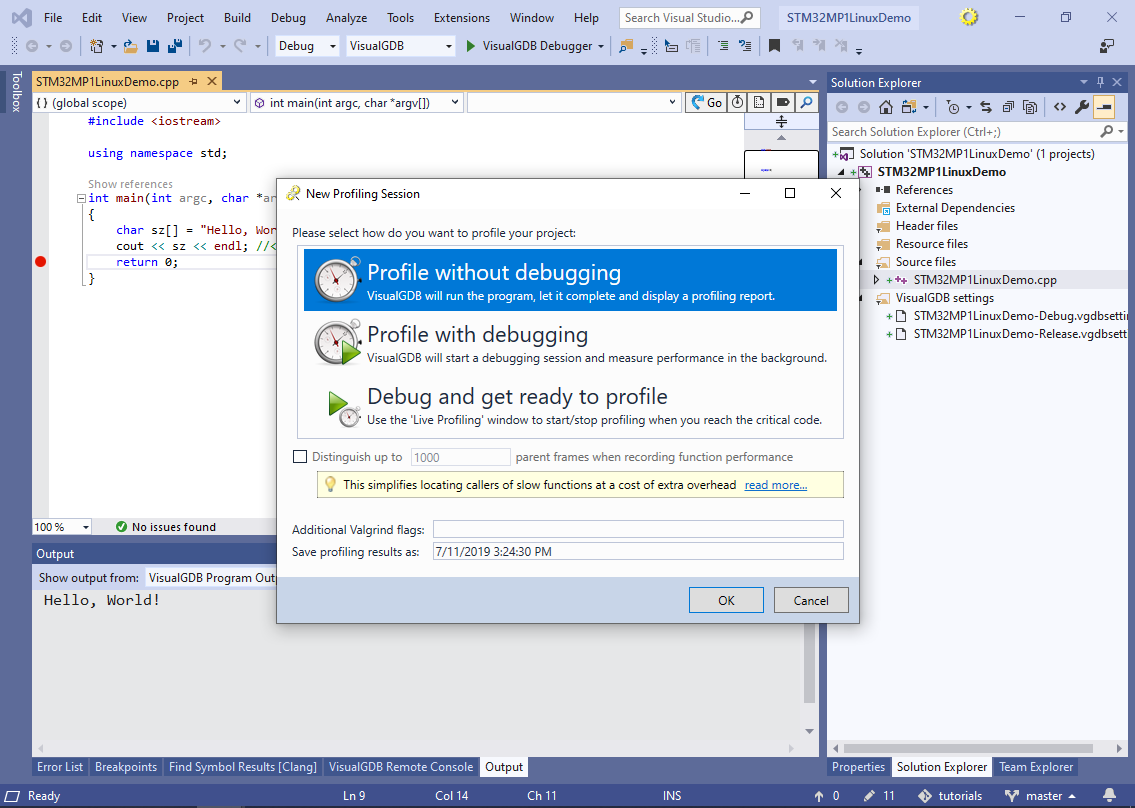The height and width of the screenshot is (808, 1135).
Task: Collapse the STM32MP1LinuxDemo project node
Action: 841,172
